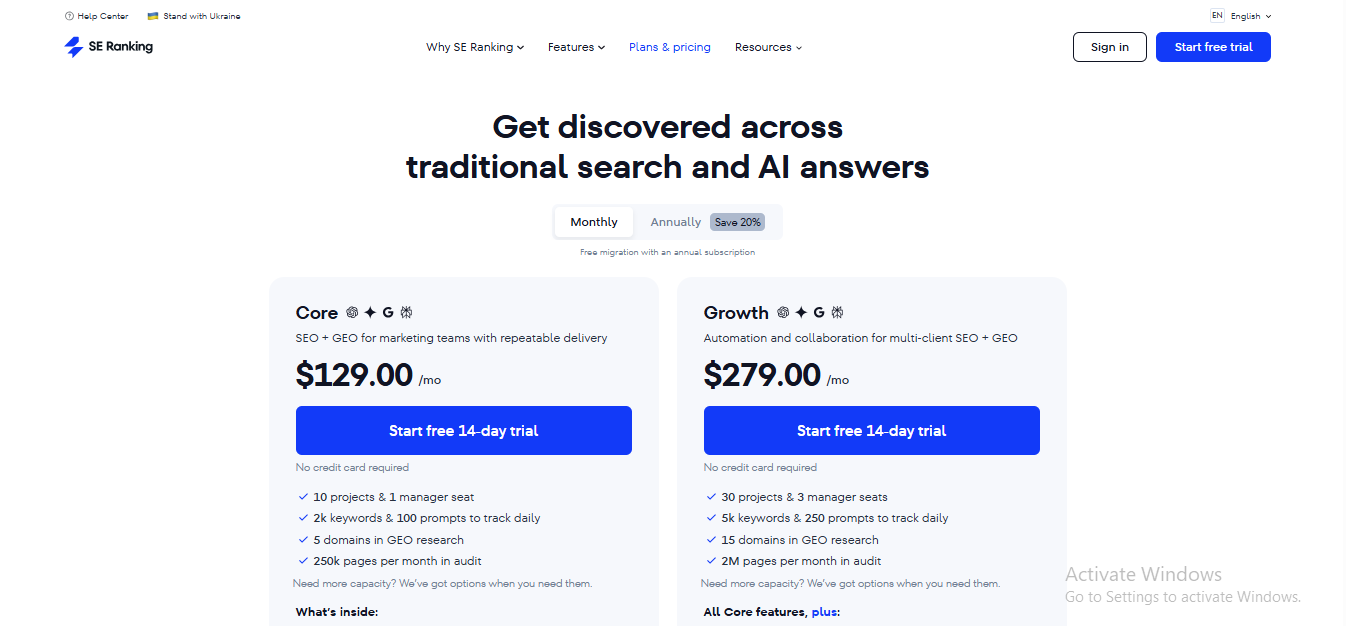Click the SE Ranking logo
The width and height of the screenshot is (1346, 626).
(108, 47)
